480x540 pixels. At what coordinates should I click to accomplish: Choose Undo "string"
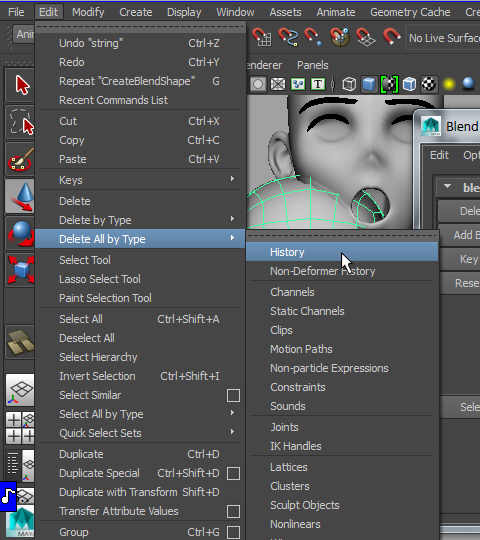point(140,43)
